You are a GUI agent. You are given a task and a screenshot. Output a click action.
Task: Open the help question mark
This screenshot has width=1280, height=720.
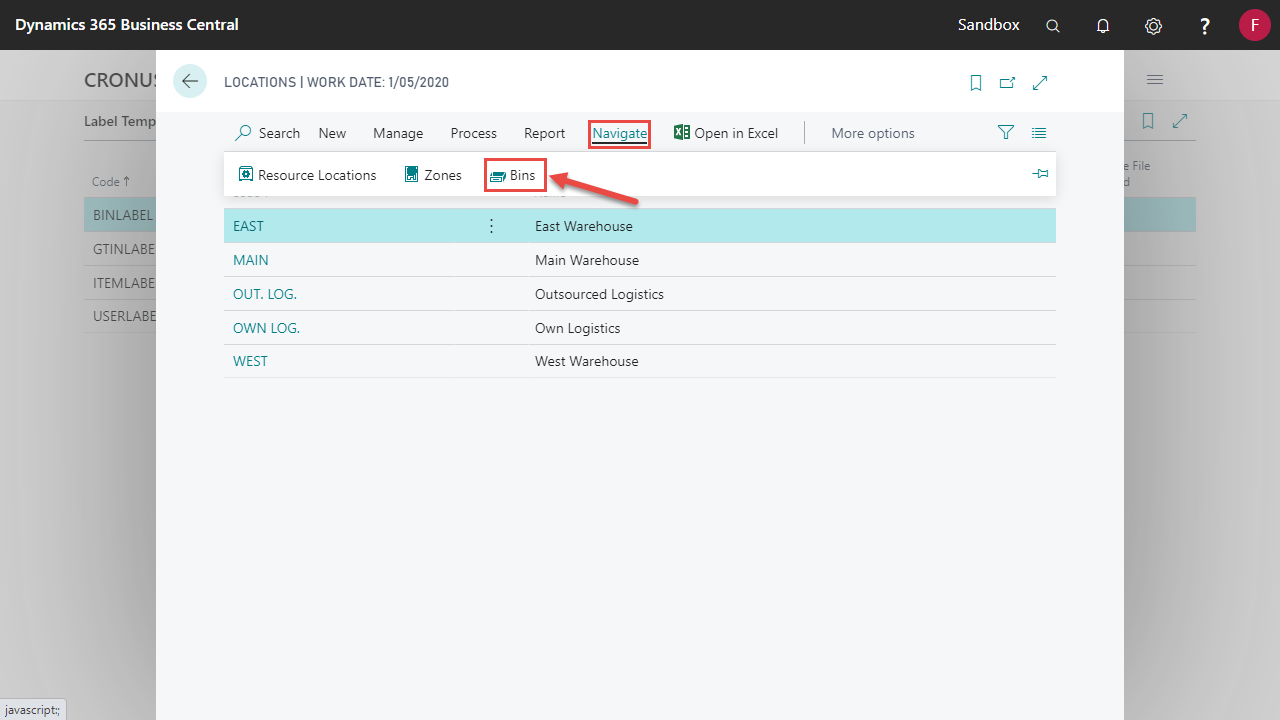pyautogui.click(x=1205, y=26)
